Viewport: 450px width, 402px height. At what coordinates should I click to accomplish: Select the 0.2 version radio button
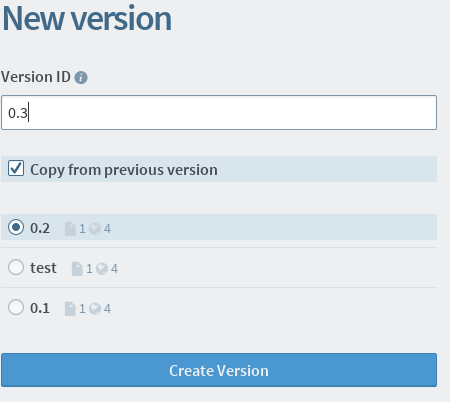point(16,227)
